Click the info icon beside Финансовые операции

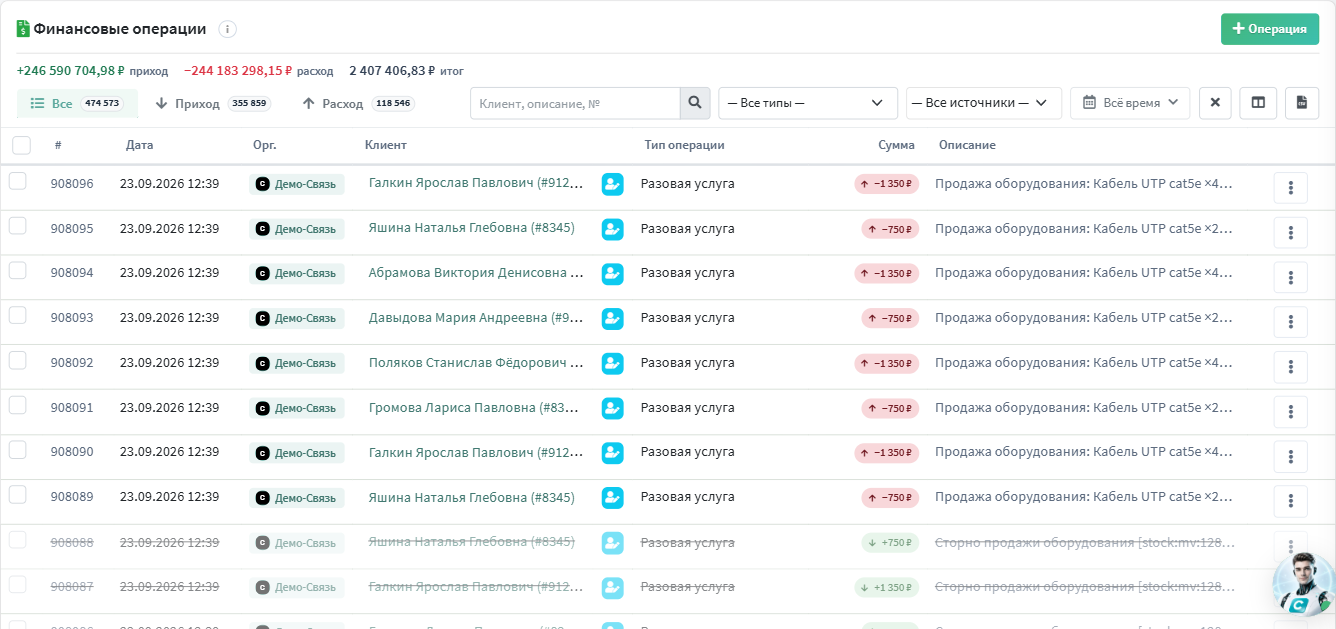(228, 29)
